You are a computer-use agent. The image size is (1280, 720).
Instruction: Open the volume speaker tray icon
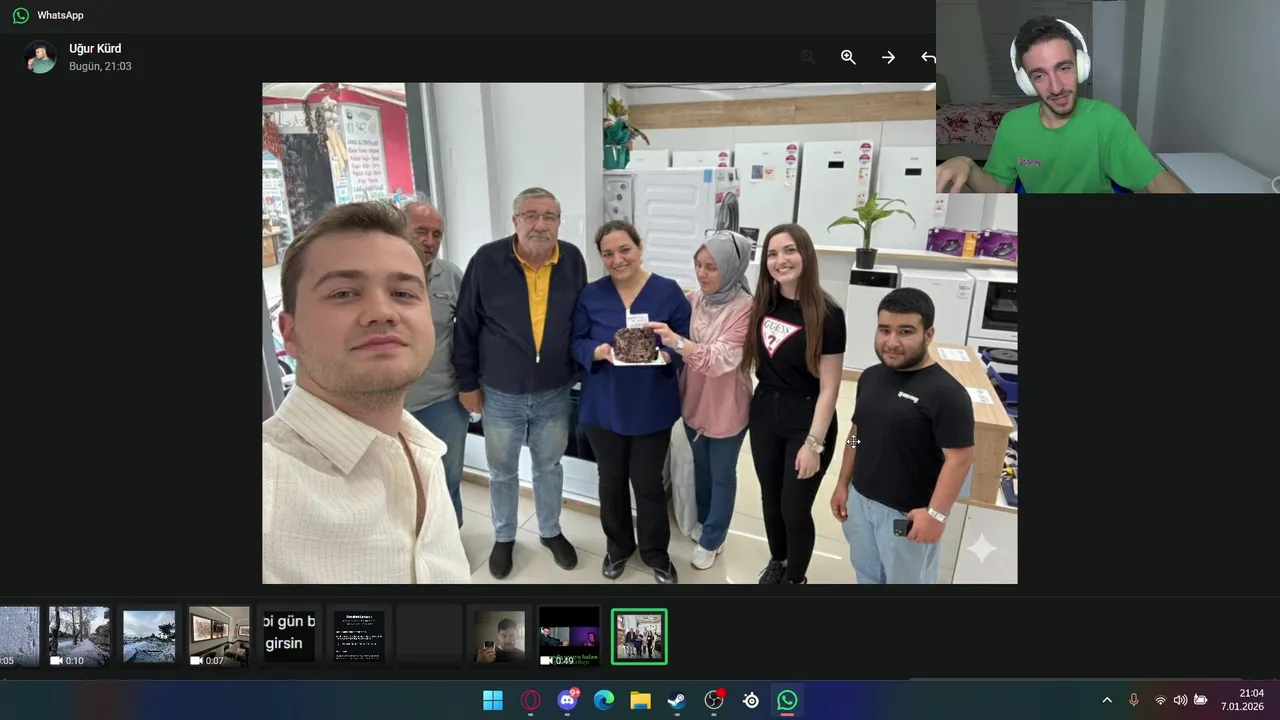pos(1180,700)
